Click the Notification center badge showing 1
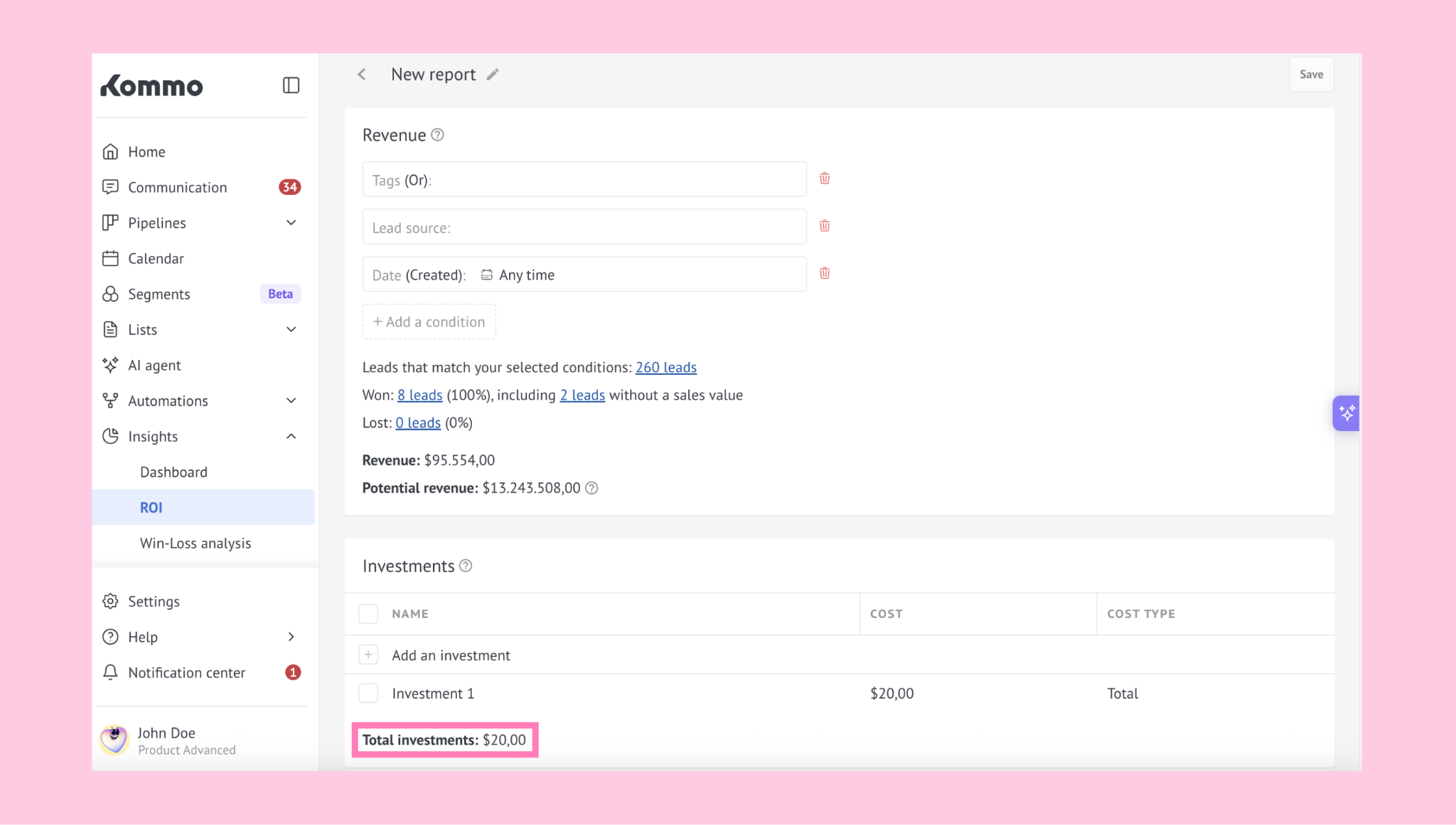The width and height of the screenshot is (1456, 825). tap(293, 672)
